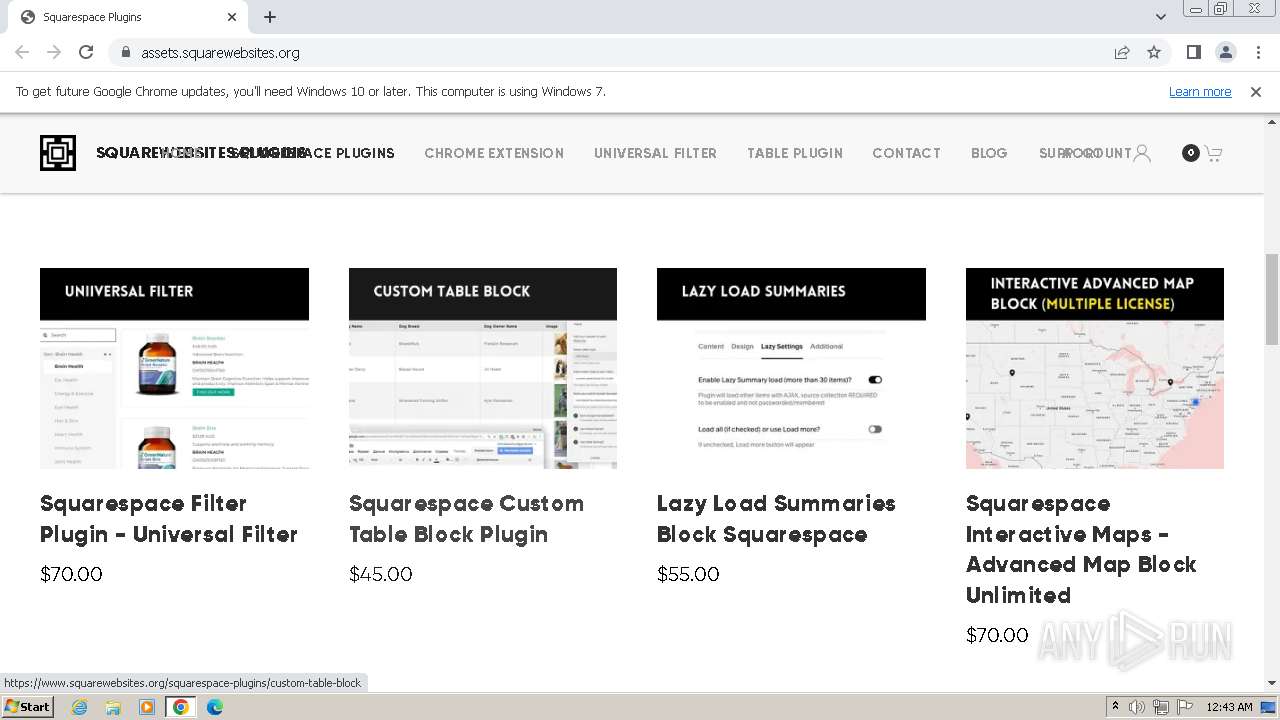Open the Windows Start menu
Screen dimensions: 1280x720
(27, 706)
